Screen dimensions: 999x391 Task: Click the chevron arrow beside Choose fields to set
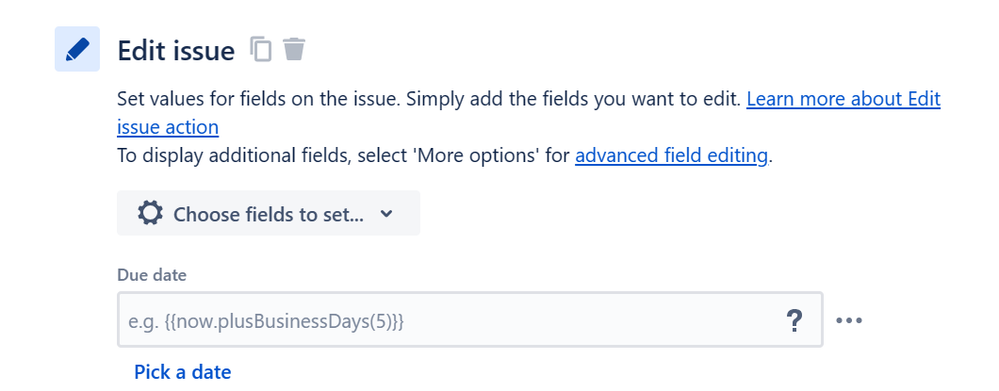pyautogui.click(x=386, y=214)
